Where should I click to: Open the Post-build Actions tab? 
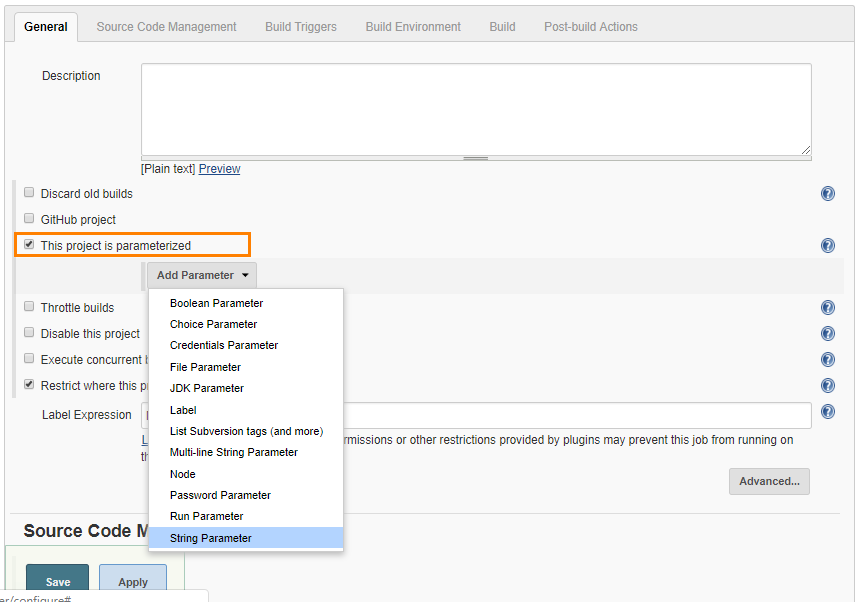click(x=590, y=27)
